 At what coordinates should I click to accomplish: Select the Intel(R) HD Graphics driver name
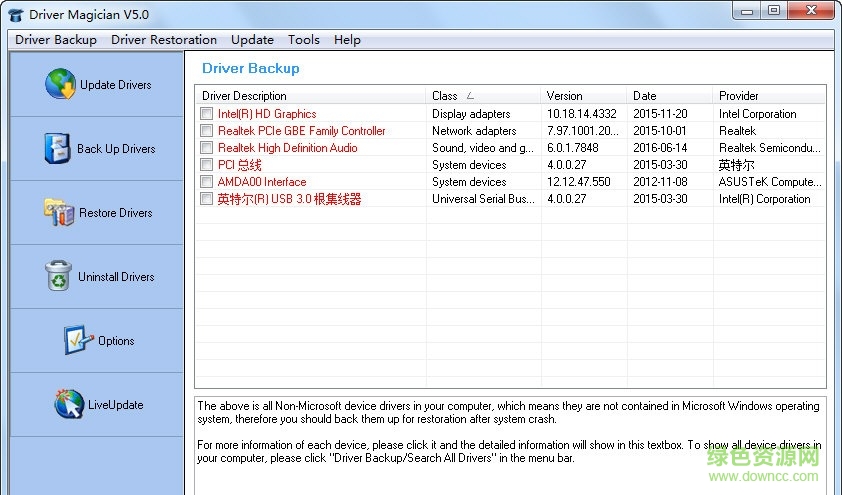tap(267, 114)
